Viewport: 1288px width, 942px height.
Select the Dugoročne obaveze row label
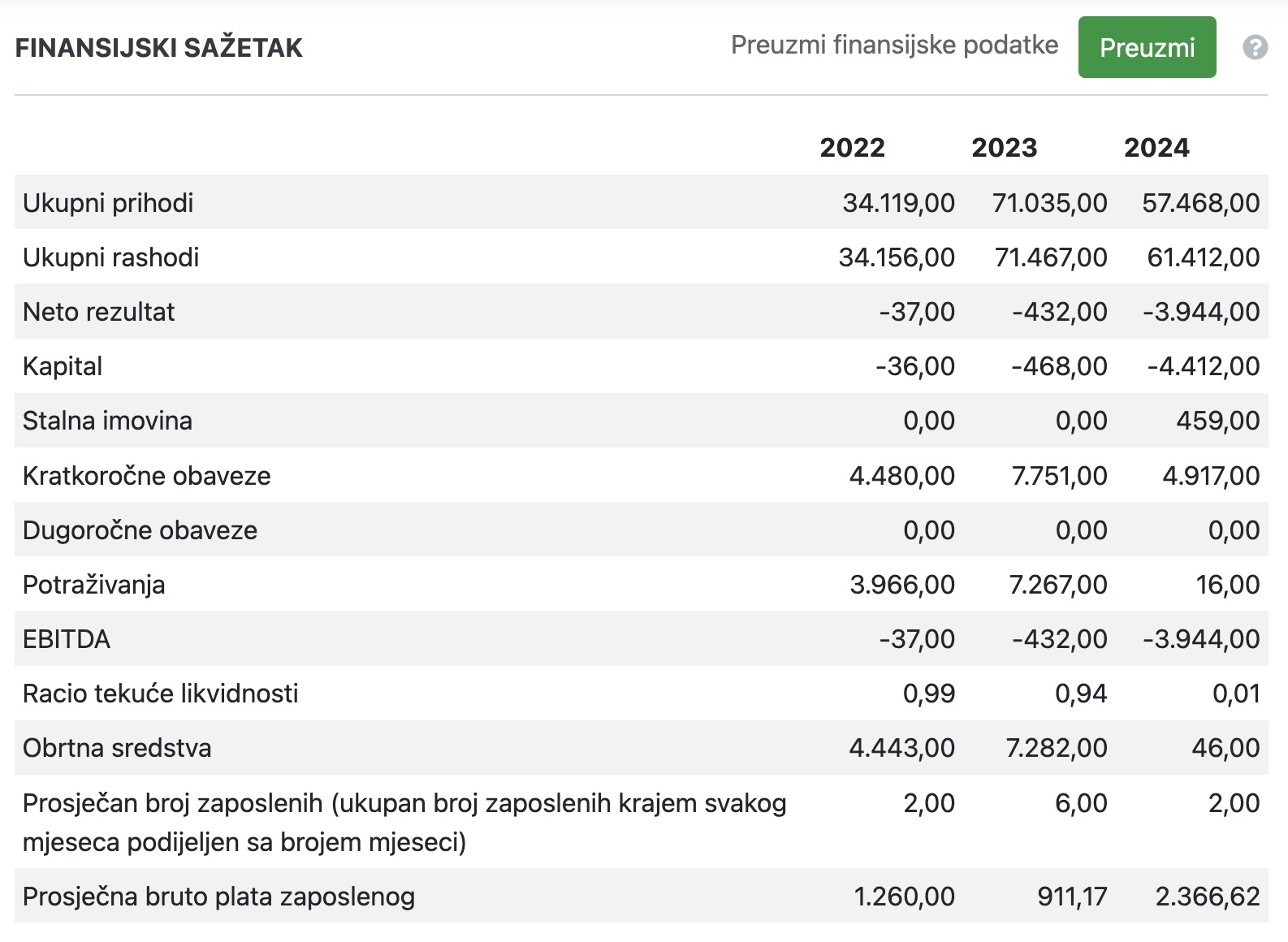click(140, 529)
